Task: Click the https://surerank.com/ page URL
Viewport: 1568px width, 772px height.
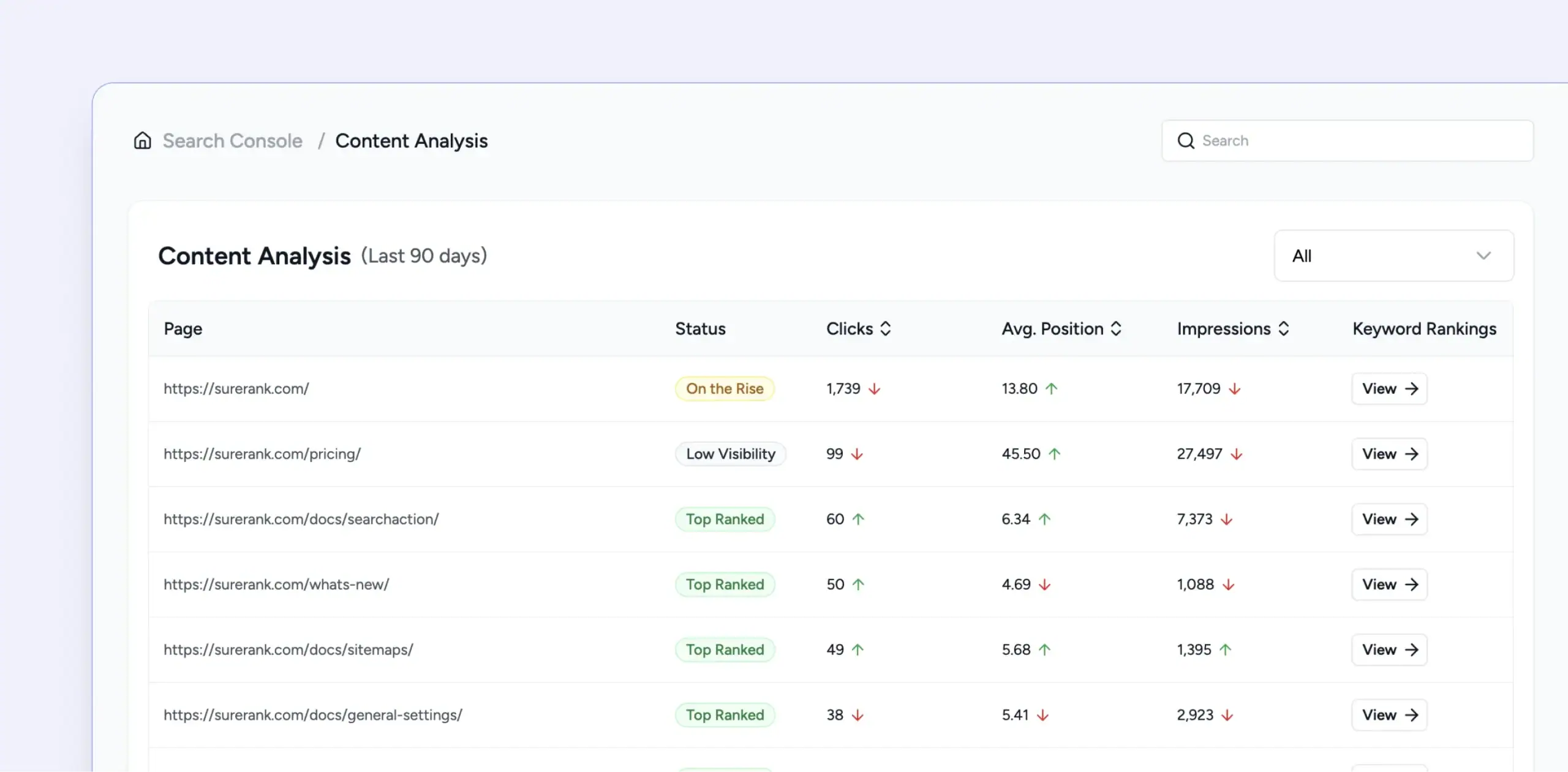Action: (x=236, y=388)
